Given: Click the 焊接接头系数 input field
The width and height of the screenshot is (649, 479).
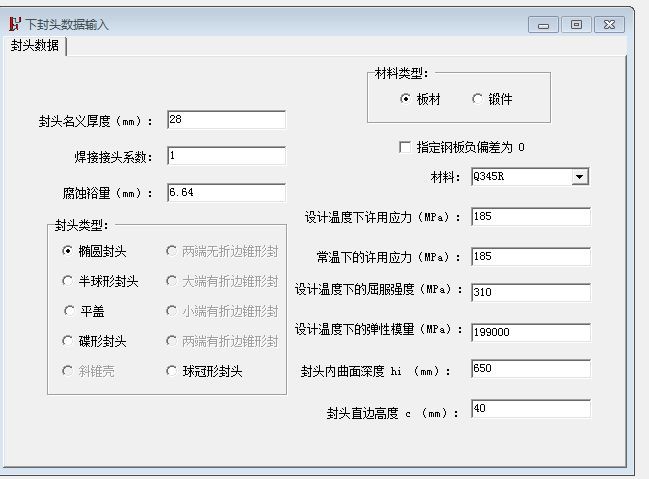Looking at the screenshot, I should [226, 156].
